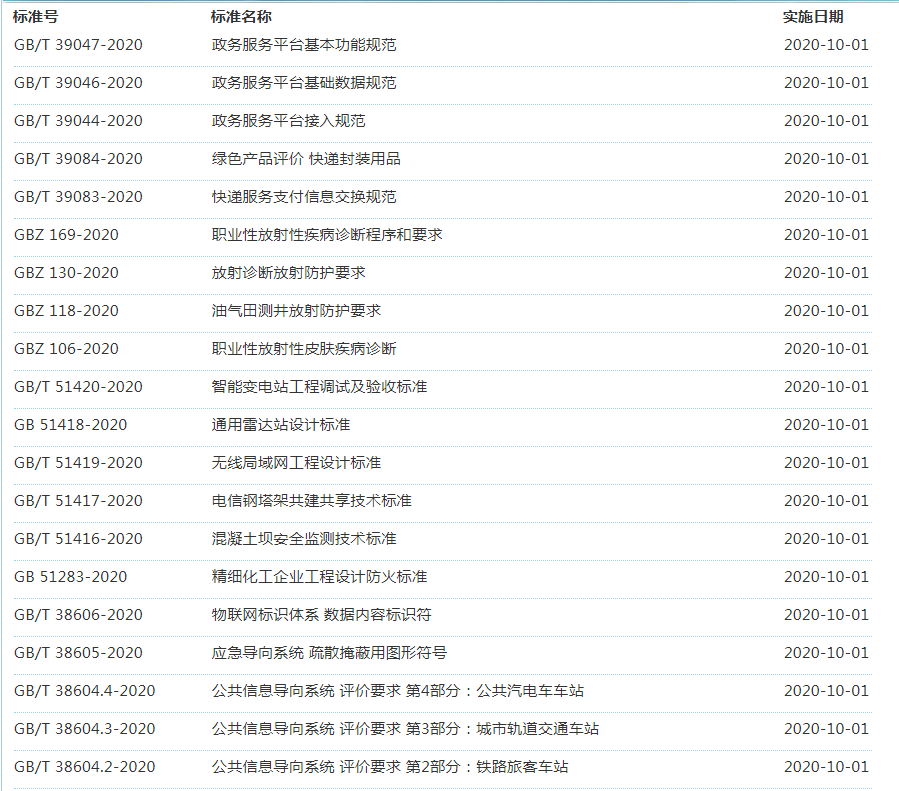View 智能变电站工程调试及验收标准 details
This screenshot has width=899, height=791.
tap(319, 387)
